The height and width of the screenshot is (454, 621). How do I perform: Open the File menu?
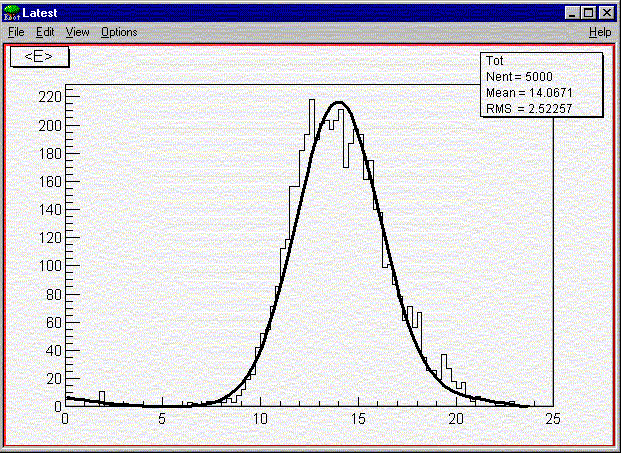click(16, 32)
